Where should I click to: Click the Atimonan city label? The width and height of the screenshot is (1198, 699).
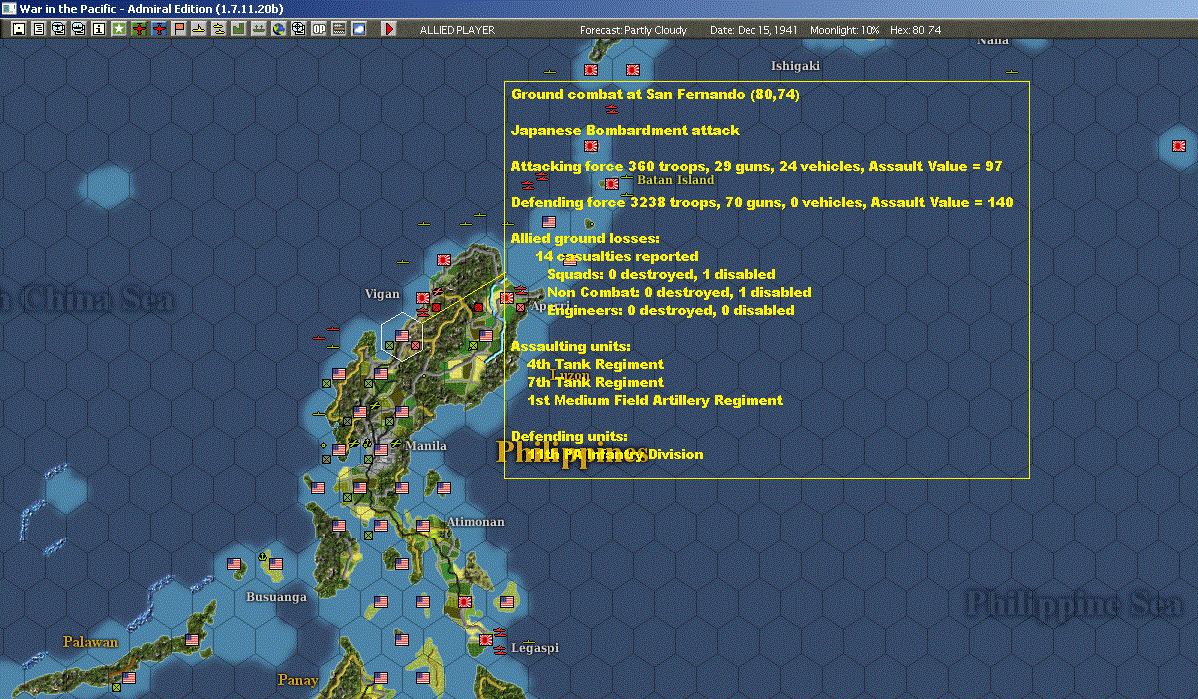(x=475, y=522)
